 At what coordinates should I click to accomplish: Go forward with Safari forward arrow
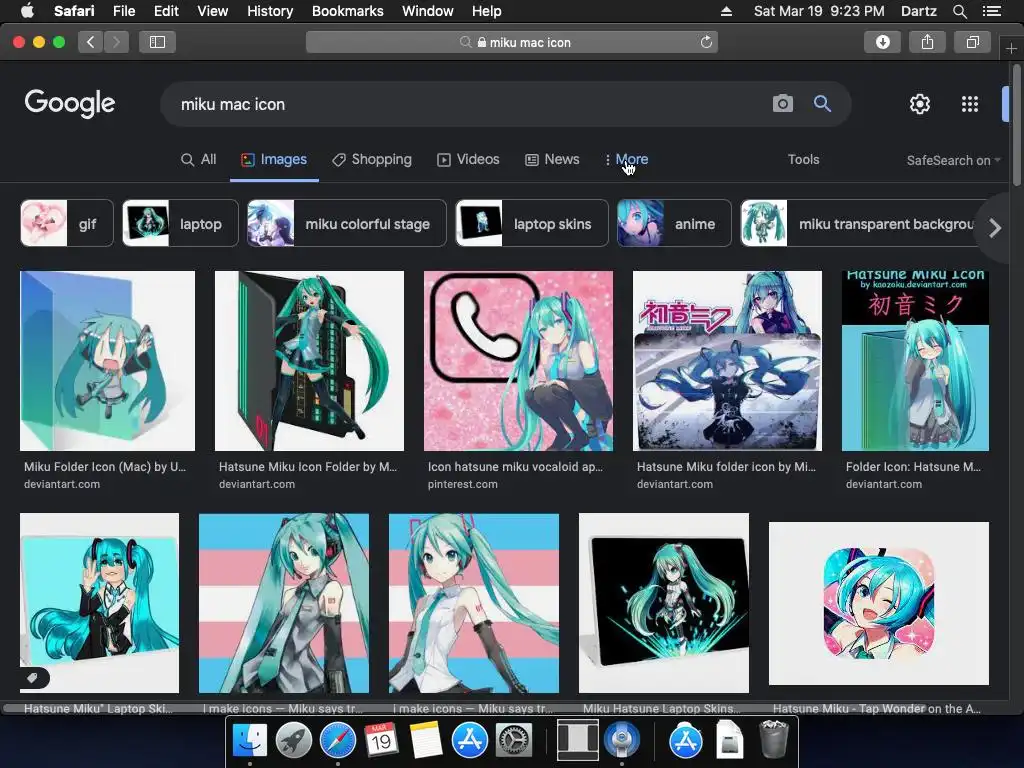116,42
